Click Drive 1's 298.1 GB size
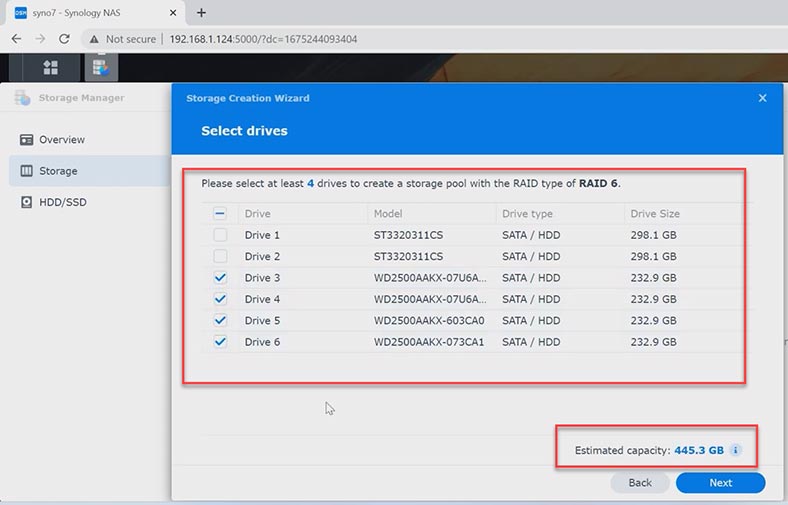The height and width of the screenshot is (505, 788). pos(653,235)
